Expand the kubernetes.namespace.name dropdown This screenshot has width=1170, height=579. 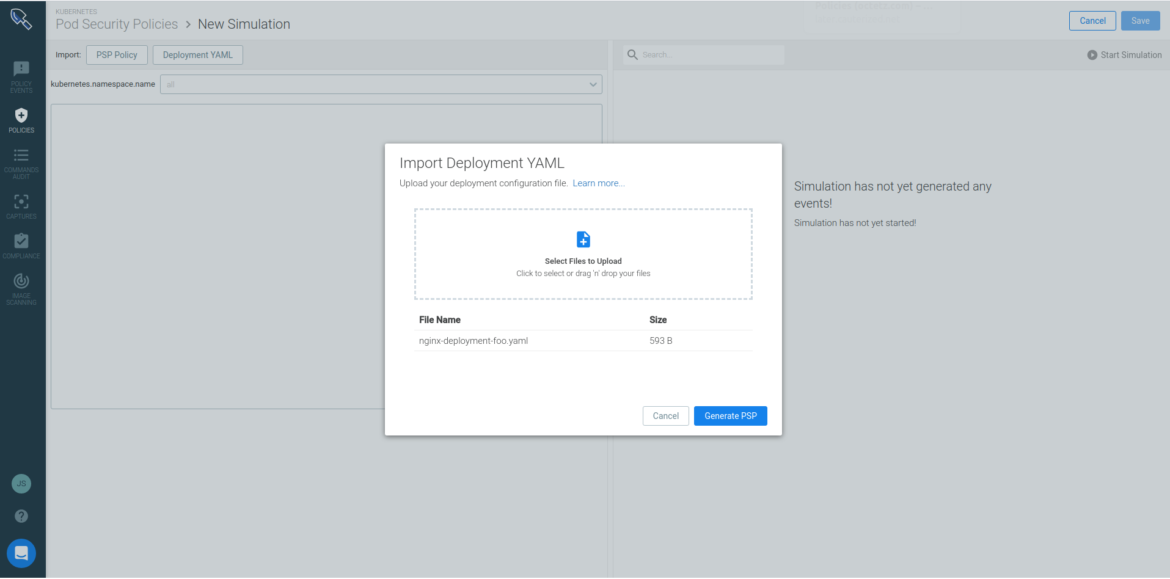click(379, 84)
